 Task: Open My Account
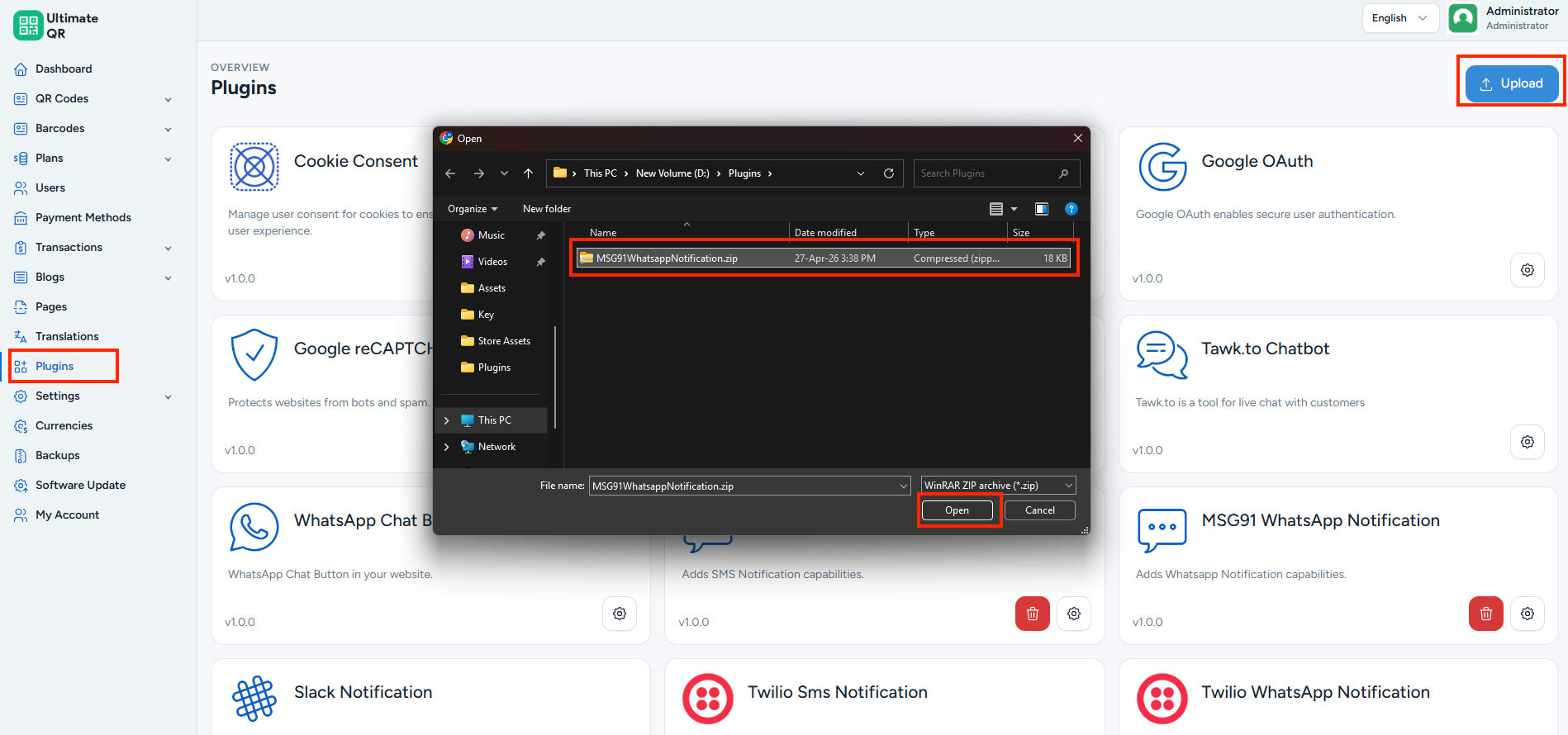pyautogui.click(x=67, y=514)
